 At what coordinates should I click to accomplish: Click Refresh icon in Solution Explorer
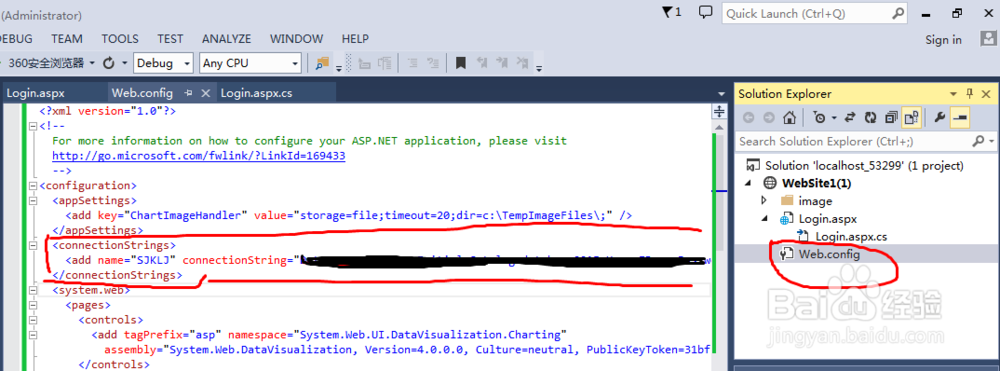870,117
